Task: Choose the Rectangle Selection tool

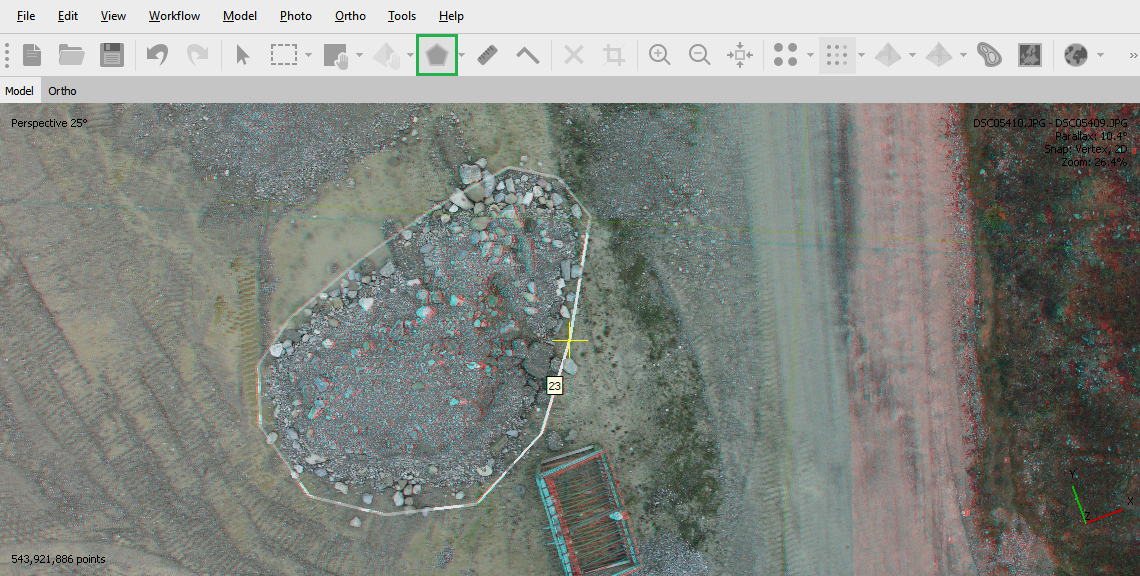Action: click(x=284, y=55)
